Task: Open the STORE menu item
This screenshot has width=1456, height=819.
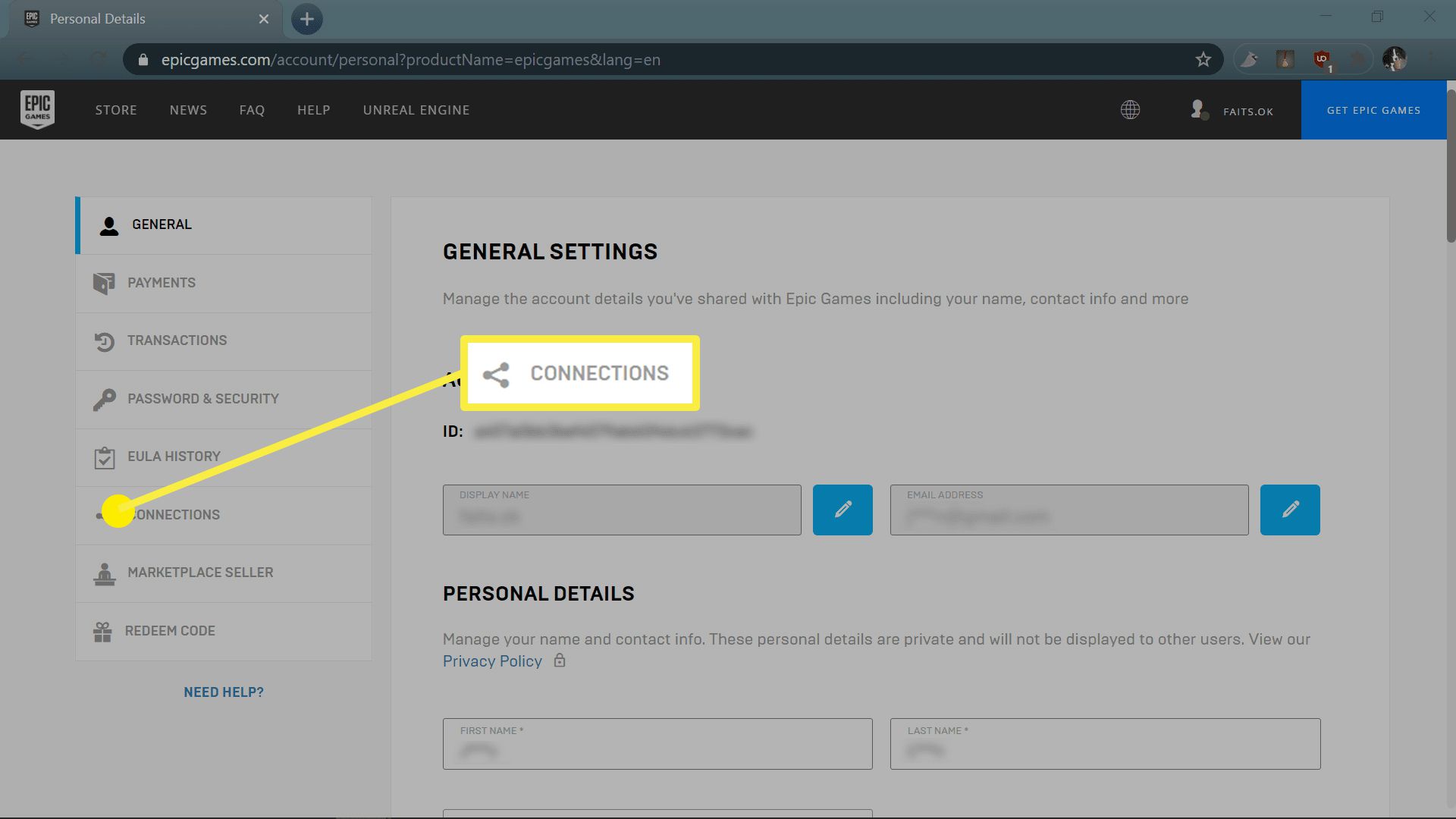Action: pos(116,110)
